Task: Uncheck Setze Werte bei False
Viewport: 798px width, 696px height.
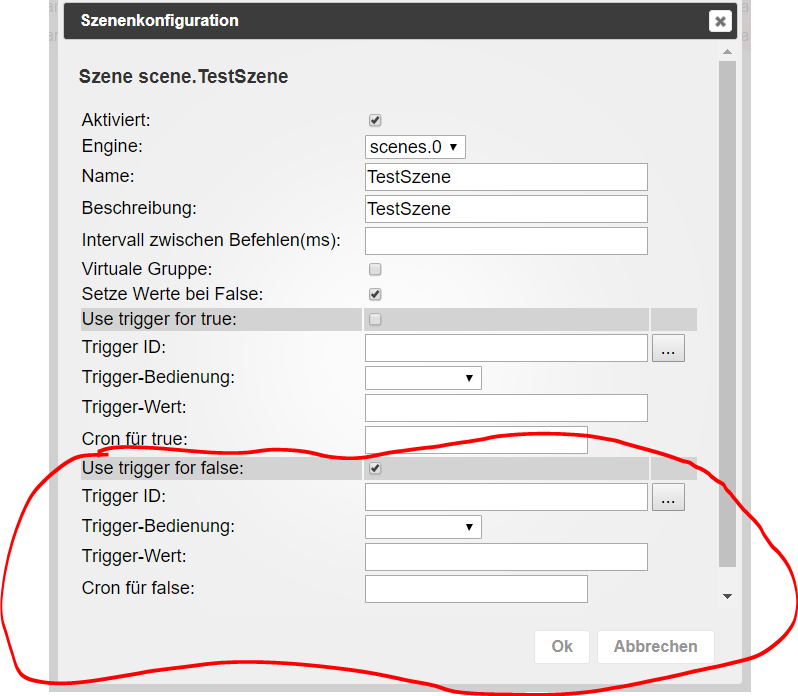Action: point(375,294)
